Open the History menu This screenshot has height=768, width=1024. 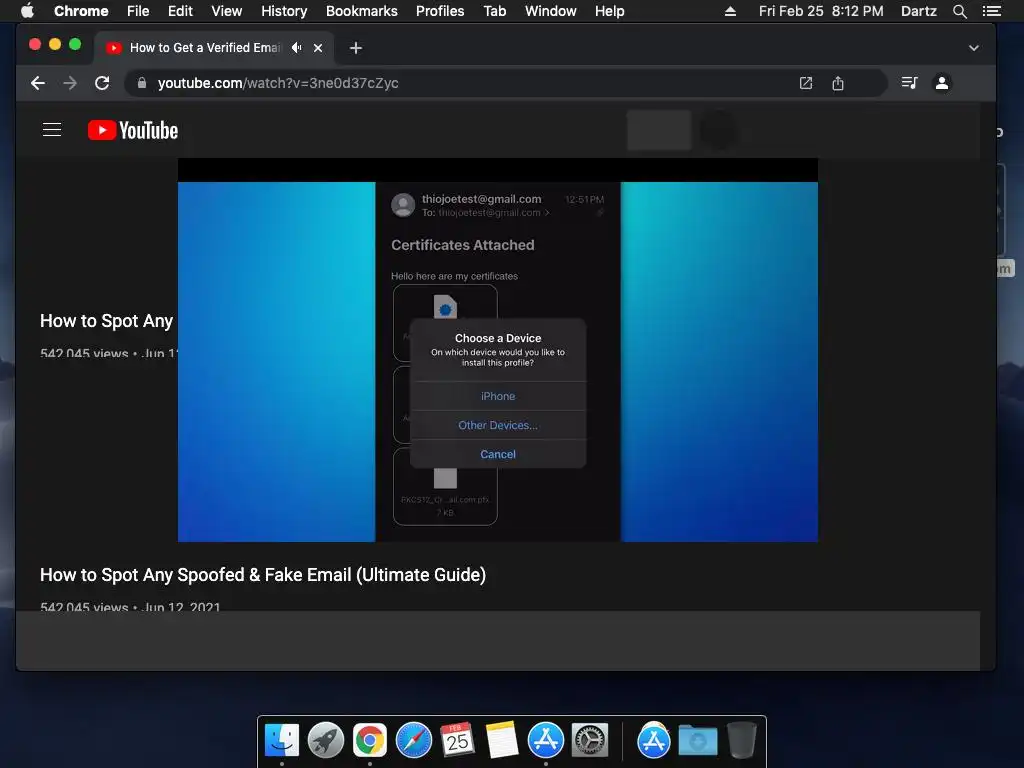tap(284, 11)
